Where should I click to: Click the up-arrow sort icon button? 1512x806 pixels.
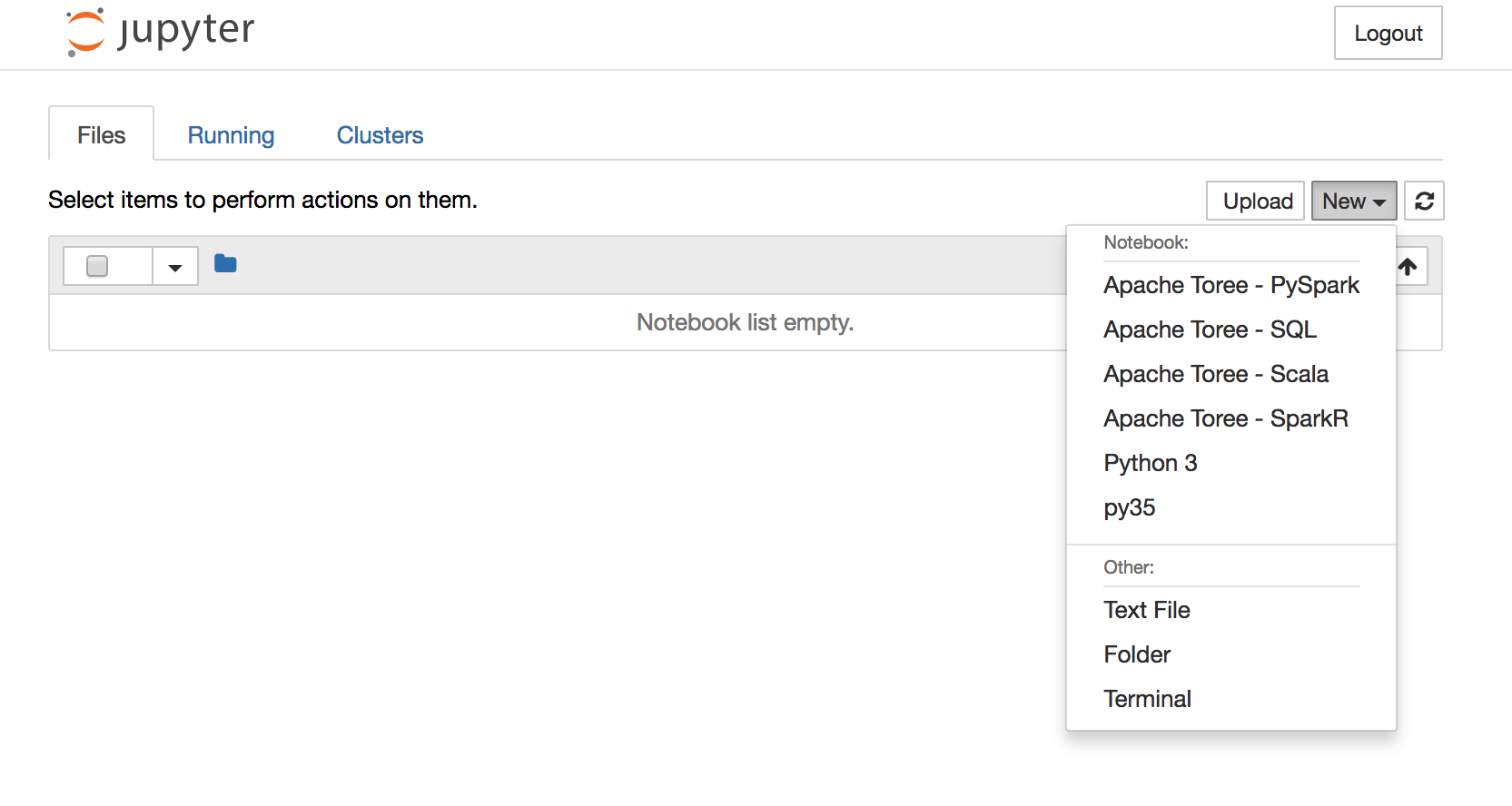click(1412, 266)
